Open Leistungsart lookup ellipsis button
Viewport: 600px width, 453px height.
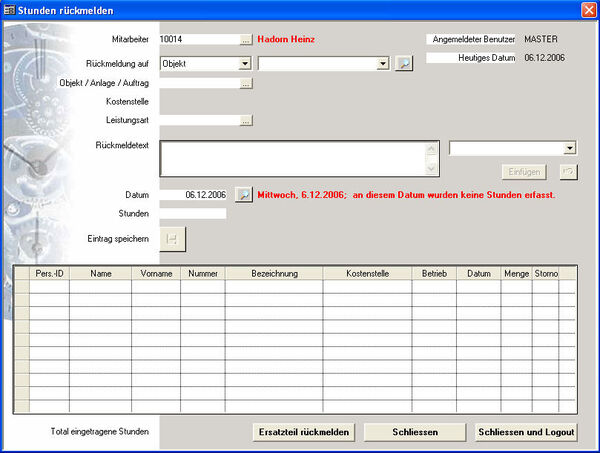click(x=246, y=121)
